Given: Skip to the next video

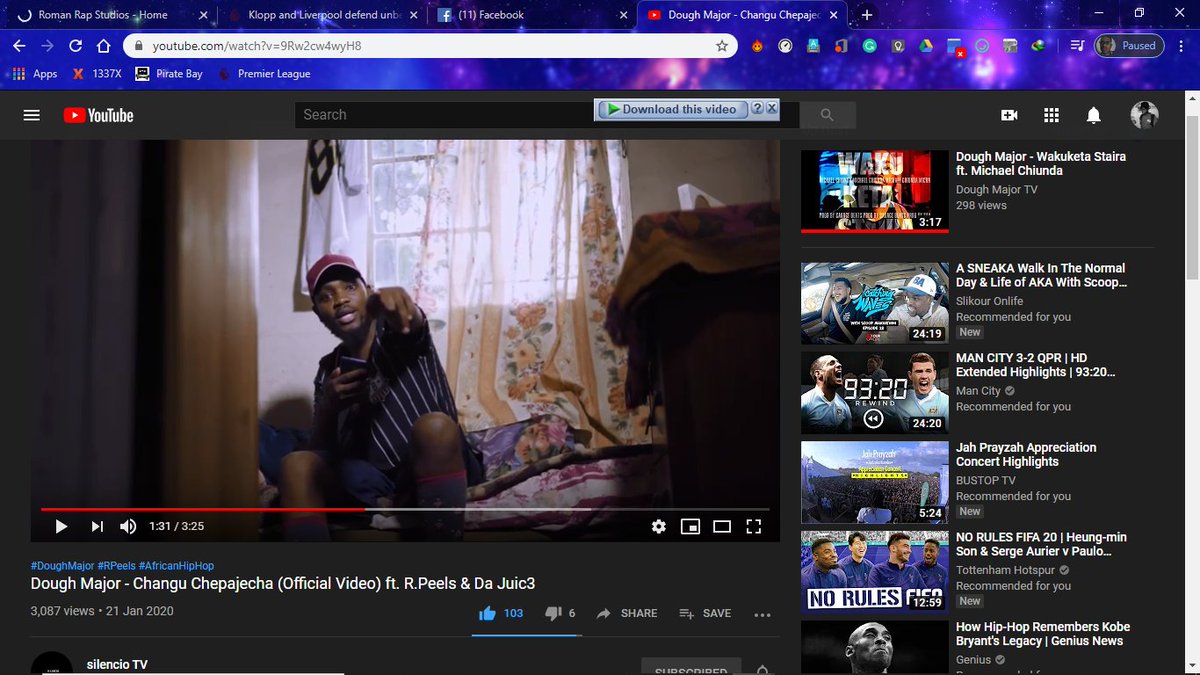Looking at the screenshot, I should pos(97,526).
